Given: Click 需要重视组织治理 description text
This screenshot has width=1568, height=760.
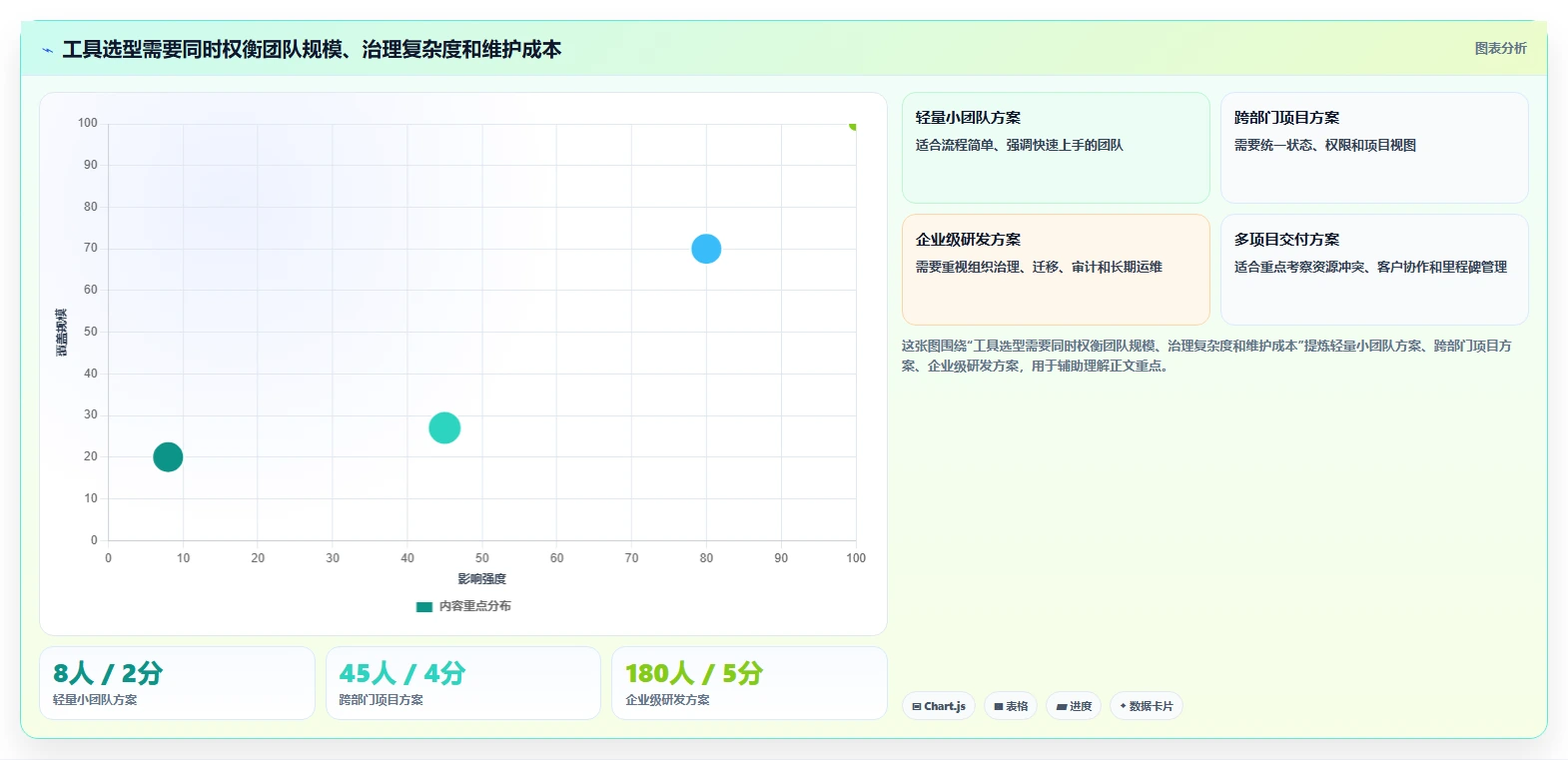Looking at the screenshot, I should tap(1039, 267).
